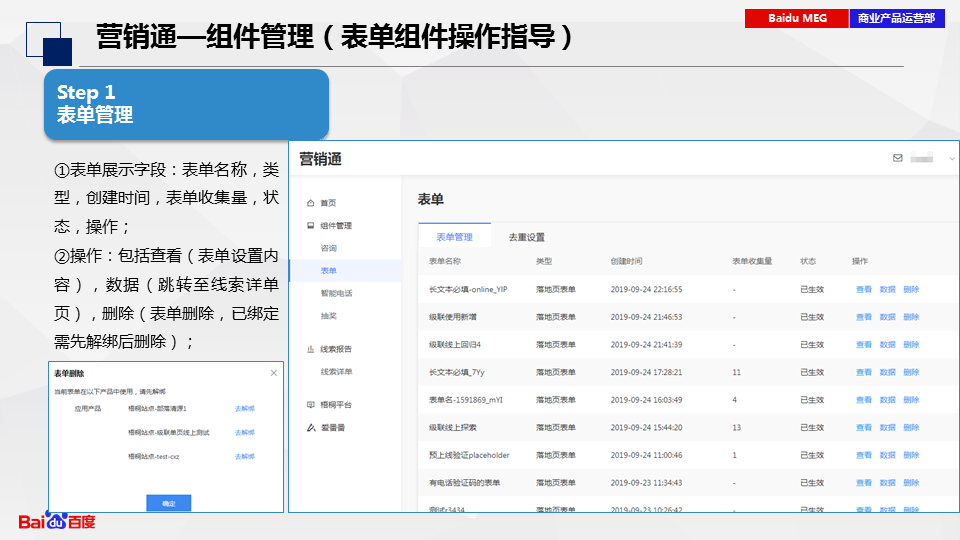Close the 表单删除 dialog with the X
Image resolution: width=960 pixels, height=540 pixels.
tap(274, 373)
